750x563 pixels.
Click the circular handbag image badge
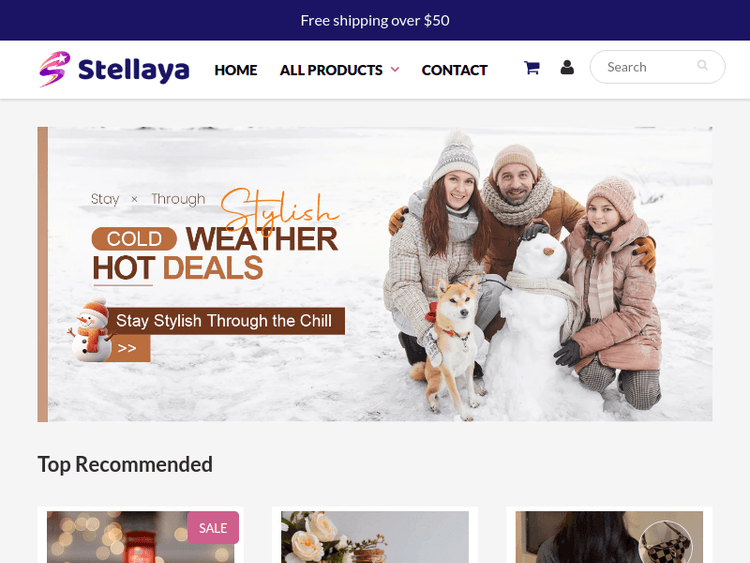pos(665,544)
